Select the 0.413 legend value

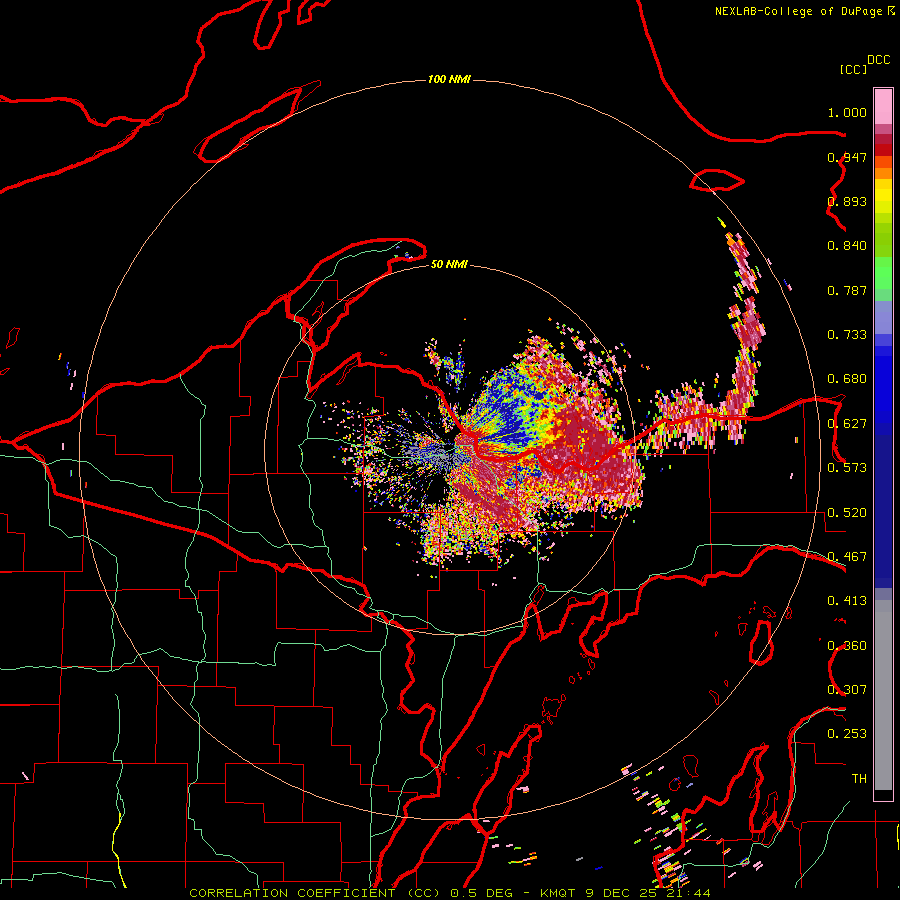tap(847, 601)
